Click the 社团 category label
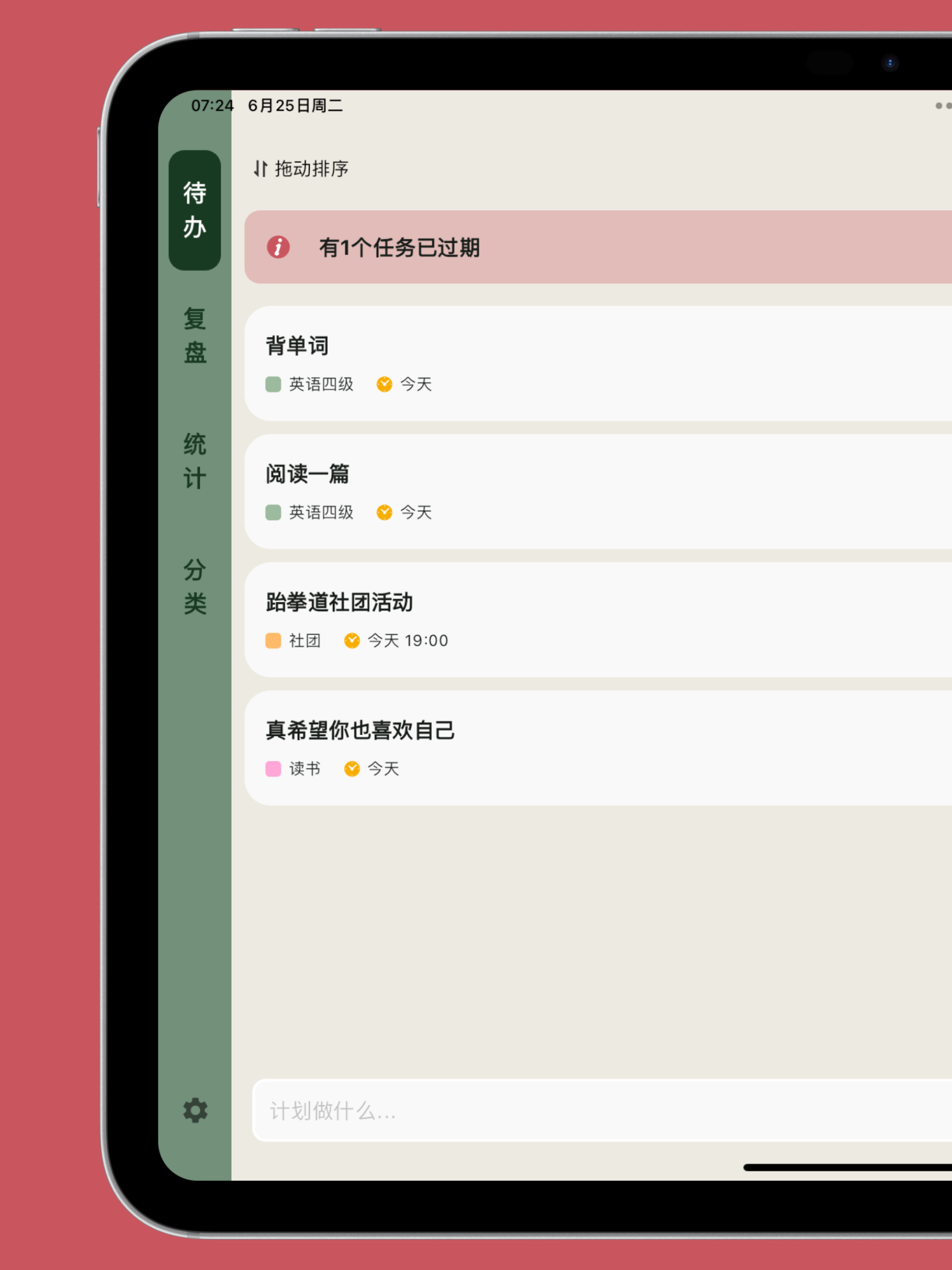952x1270 pixels. [x=305, y=640]
